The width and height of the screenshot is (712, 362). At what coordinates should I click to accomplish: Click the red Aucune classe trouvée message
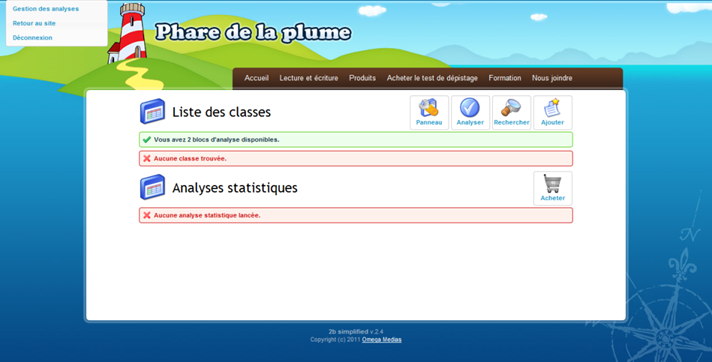[x=356, y=159]
